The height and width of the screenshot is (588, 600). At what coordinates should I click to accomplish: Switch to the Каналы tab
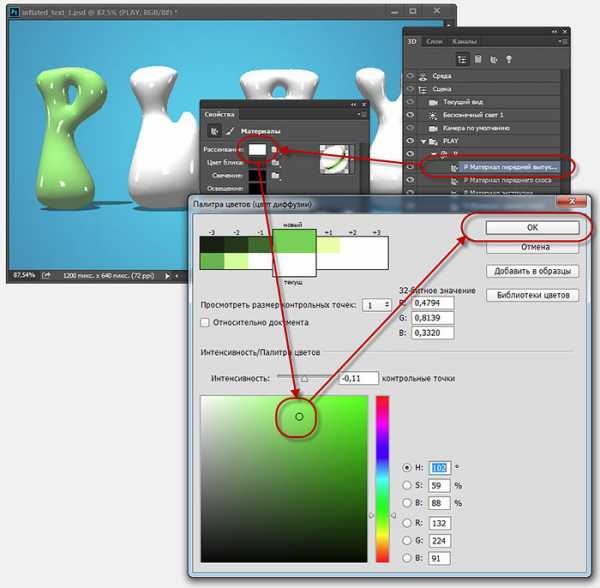point(465,42)
